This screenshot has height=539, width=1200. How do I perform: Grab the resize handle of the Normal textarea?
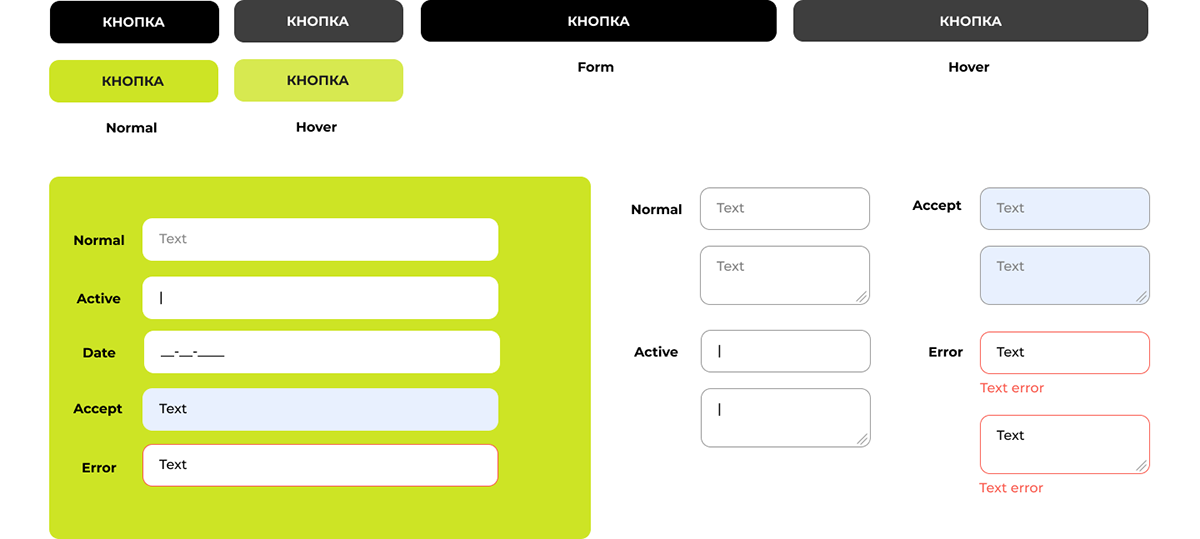pos(862,297)
